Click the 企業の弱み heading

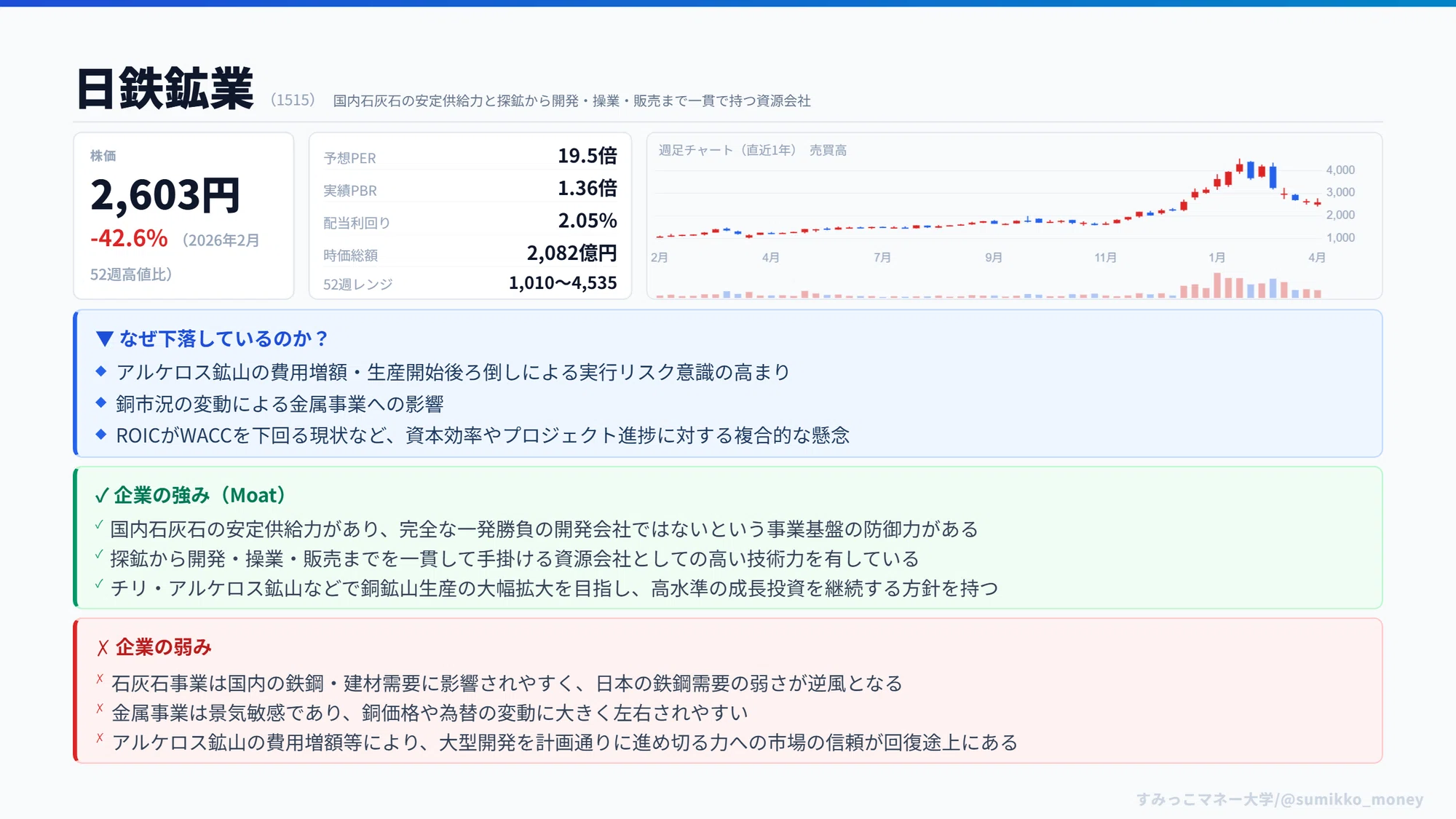(x=164, y=647)
